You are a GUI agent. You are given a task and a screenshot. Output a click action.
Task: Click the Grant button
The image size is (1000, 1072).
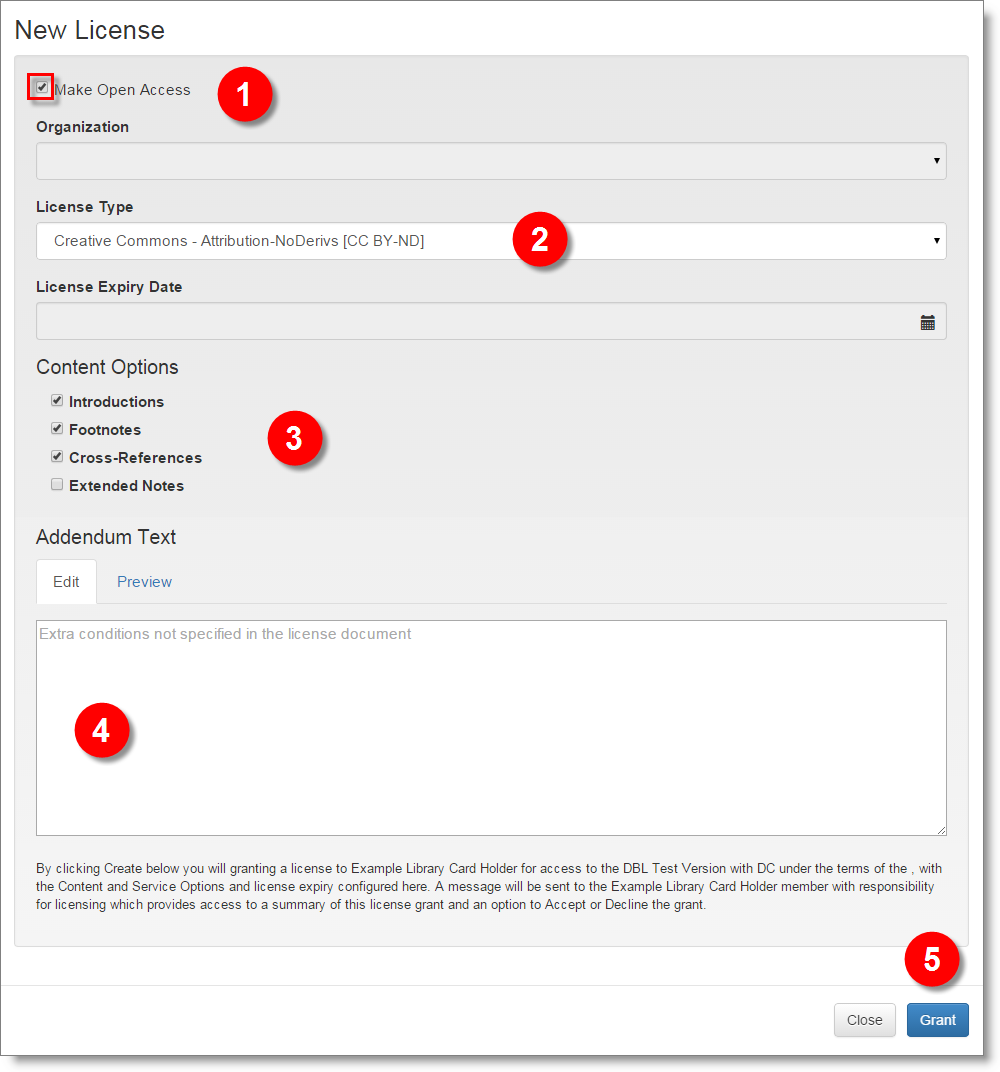(937, 1020)
